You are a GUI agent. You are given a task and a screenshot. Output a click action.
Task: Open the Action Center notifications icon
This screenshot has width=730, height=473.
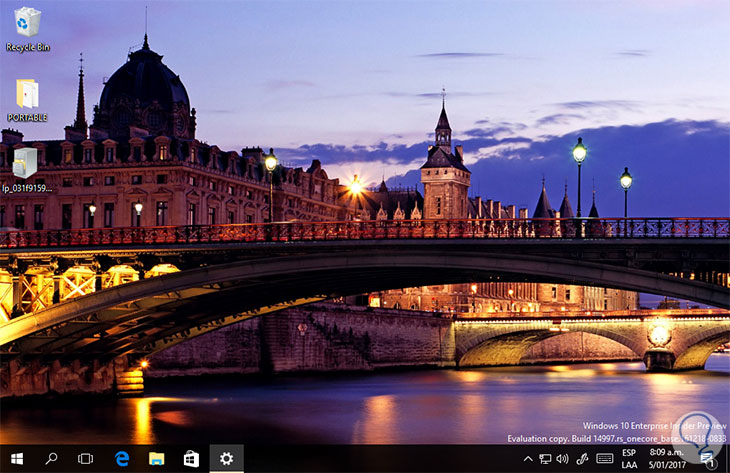pos(707,459)
